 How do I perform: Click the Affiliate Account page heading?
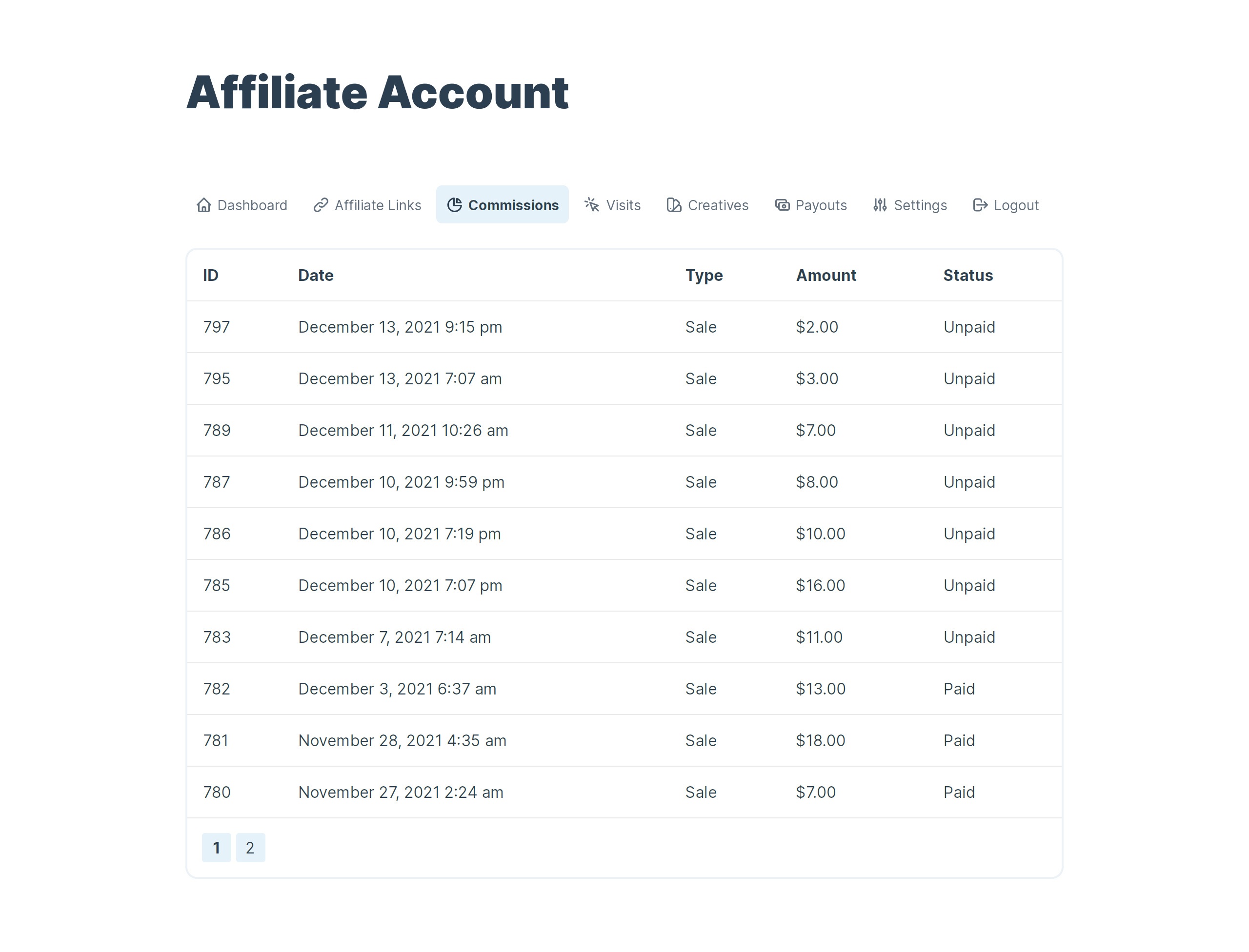(377, 92)
